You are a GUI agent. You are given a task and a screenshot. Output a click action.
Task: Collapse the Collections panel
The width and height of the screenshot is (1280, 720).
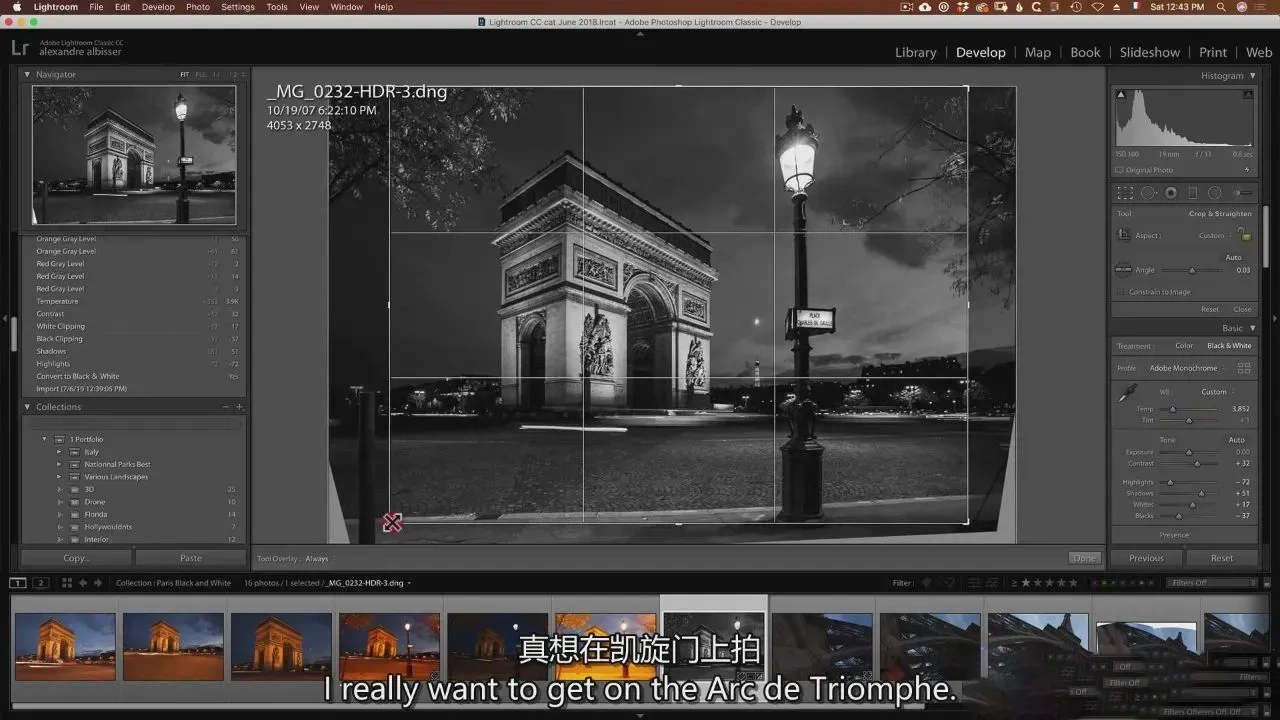coord(27,407)
